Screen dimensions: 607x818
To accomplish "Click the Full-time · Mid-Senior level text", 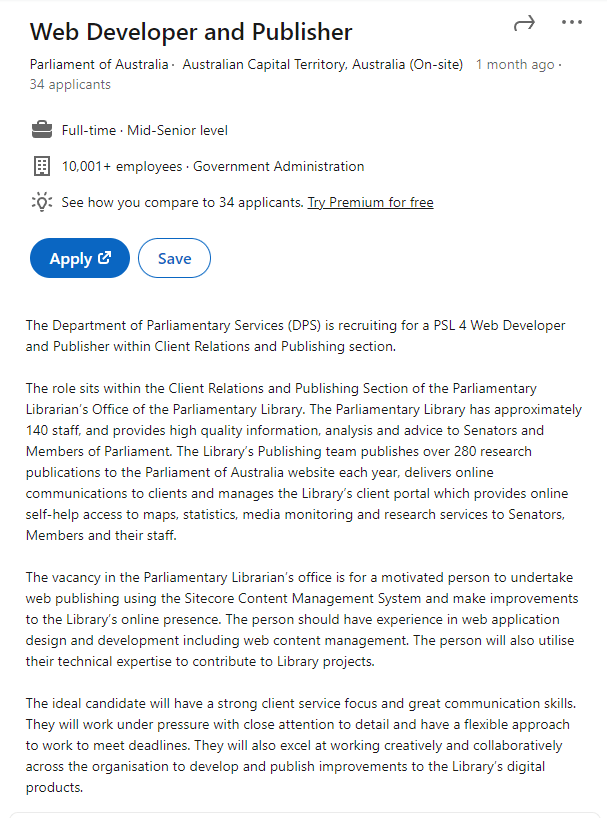I will coord(145,130).
